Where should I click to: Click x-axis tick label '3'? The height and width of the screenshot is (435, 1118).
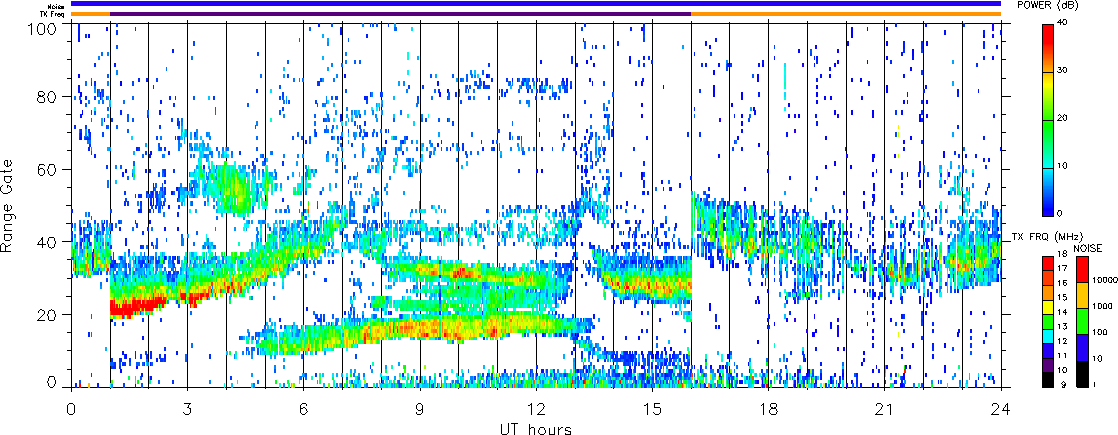pos(188,410)
